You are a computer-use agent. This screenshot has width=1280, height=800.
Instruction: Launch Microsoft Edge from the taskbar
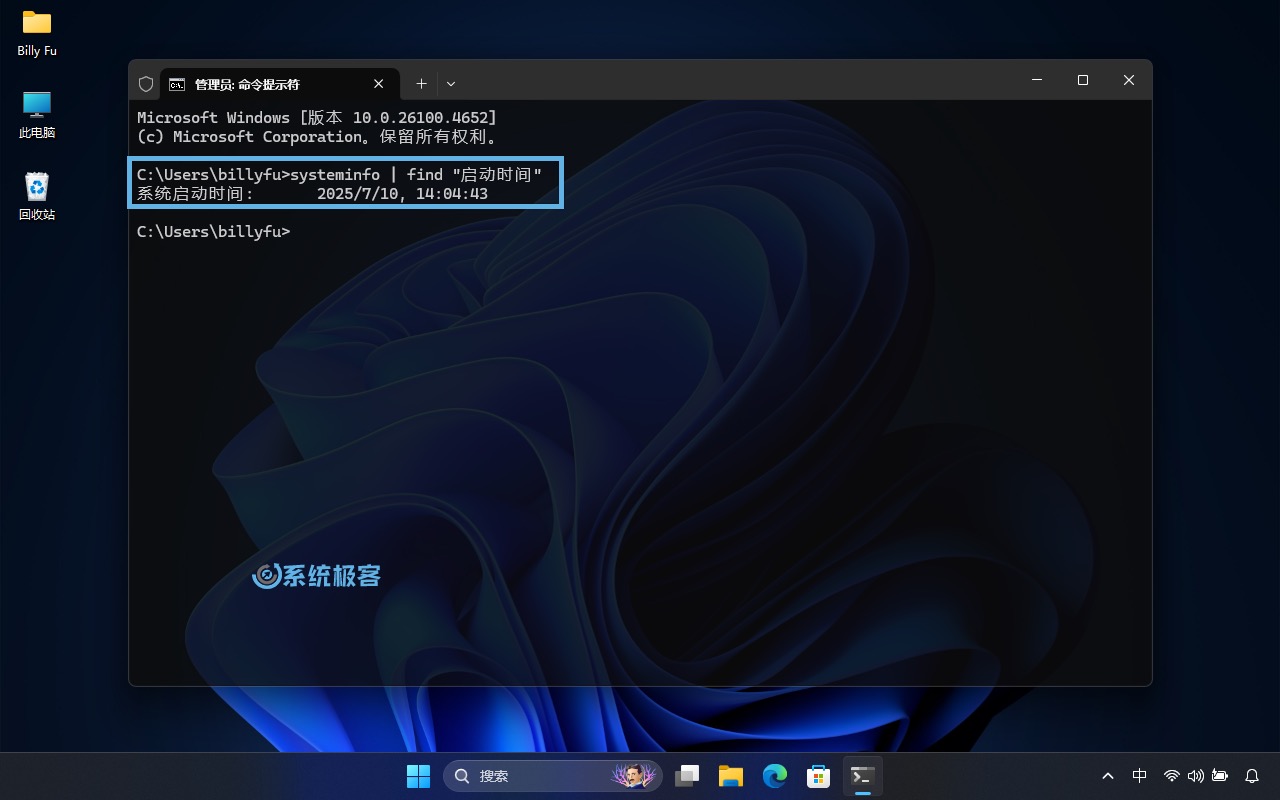click(775, 776)
